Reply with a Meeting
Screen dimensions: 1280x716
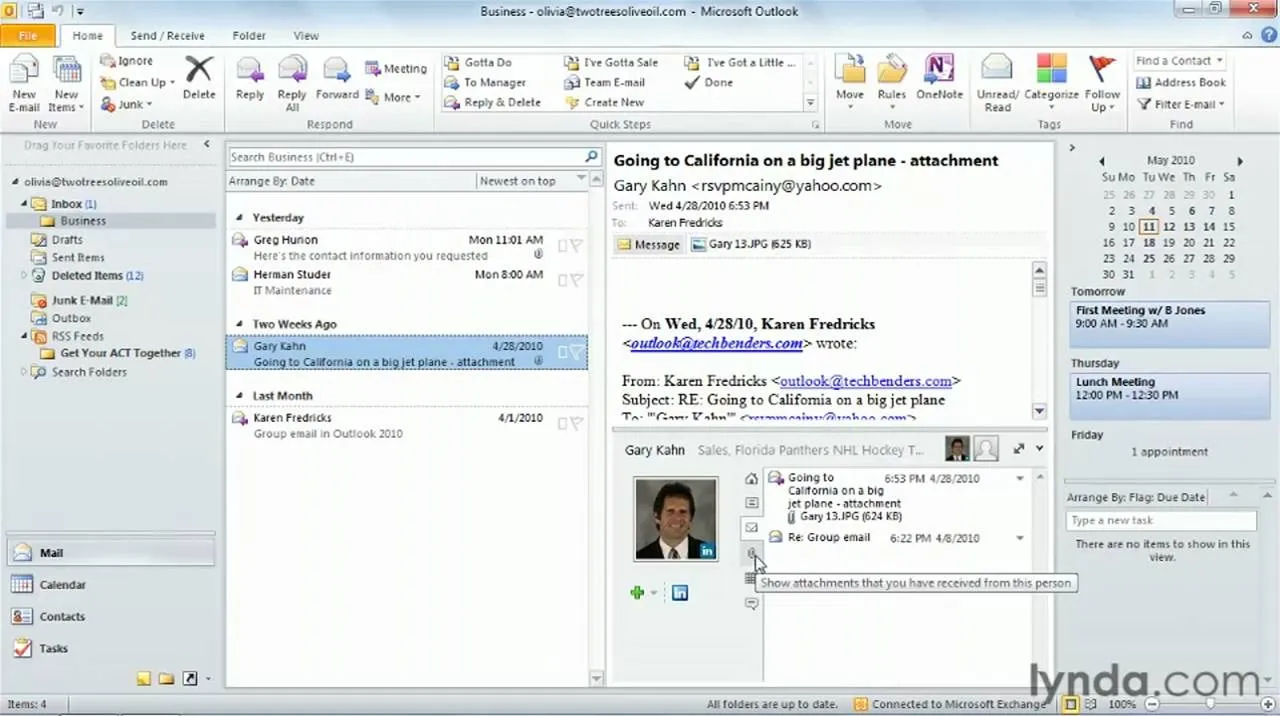[396, 69]
